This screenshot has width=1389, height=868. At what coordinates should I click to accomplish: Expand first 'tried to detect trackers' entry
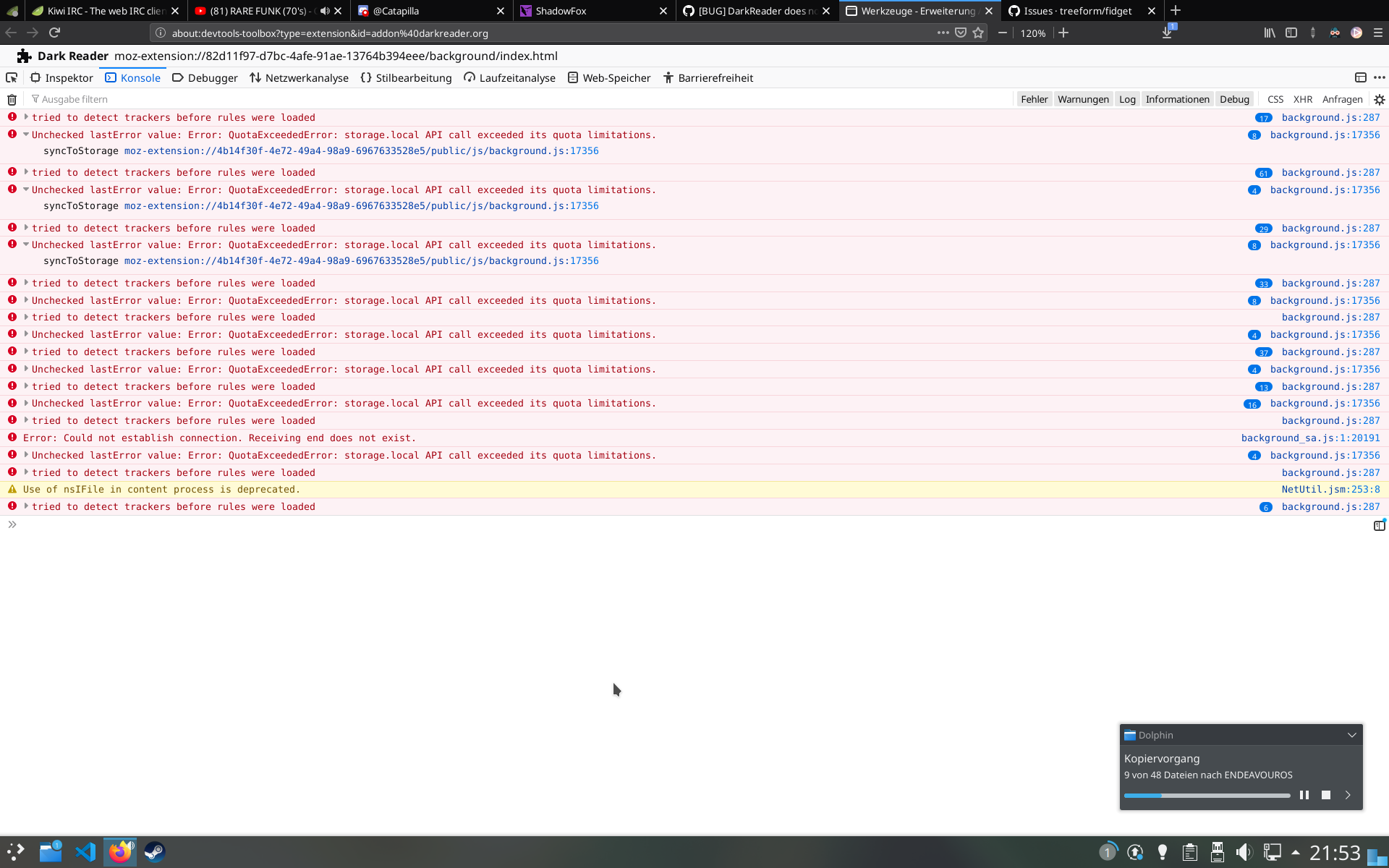26,117
